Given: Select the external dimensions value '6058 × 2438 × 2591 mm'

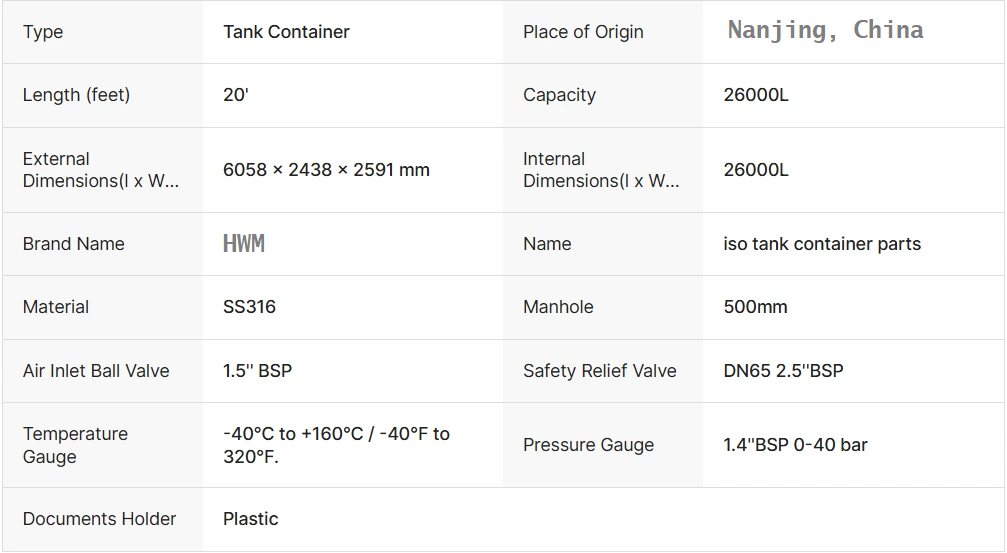Looking at the screenshot, I should [326, 170].
